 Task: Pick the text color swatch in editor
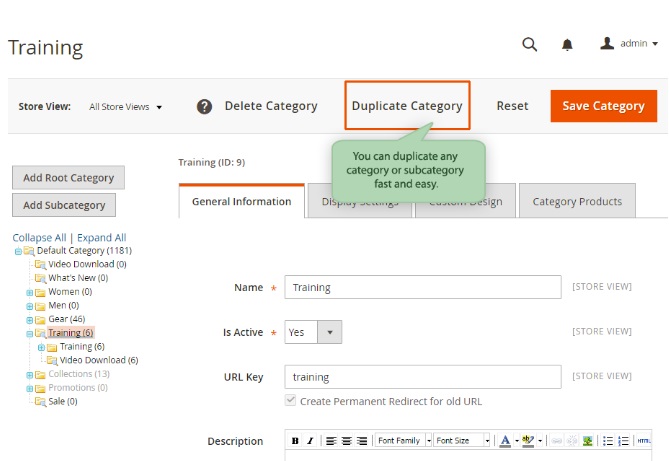pyautogui.click(x=504, y=441)
